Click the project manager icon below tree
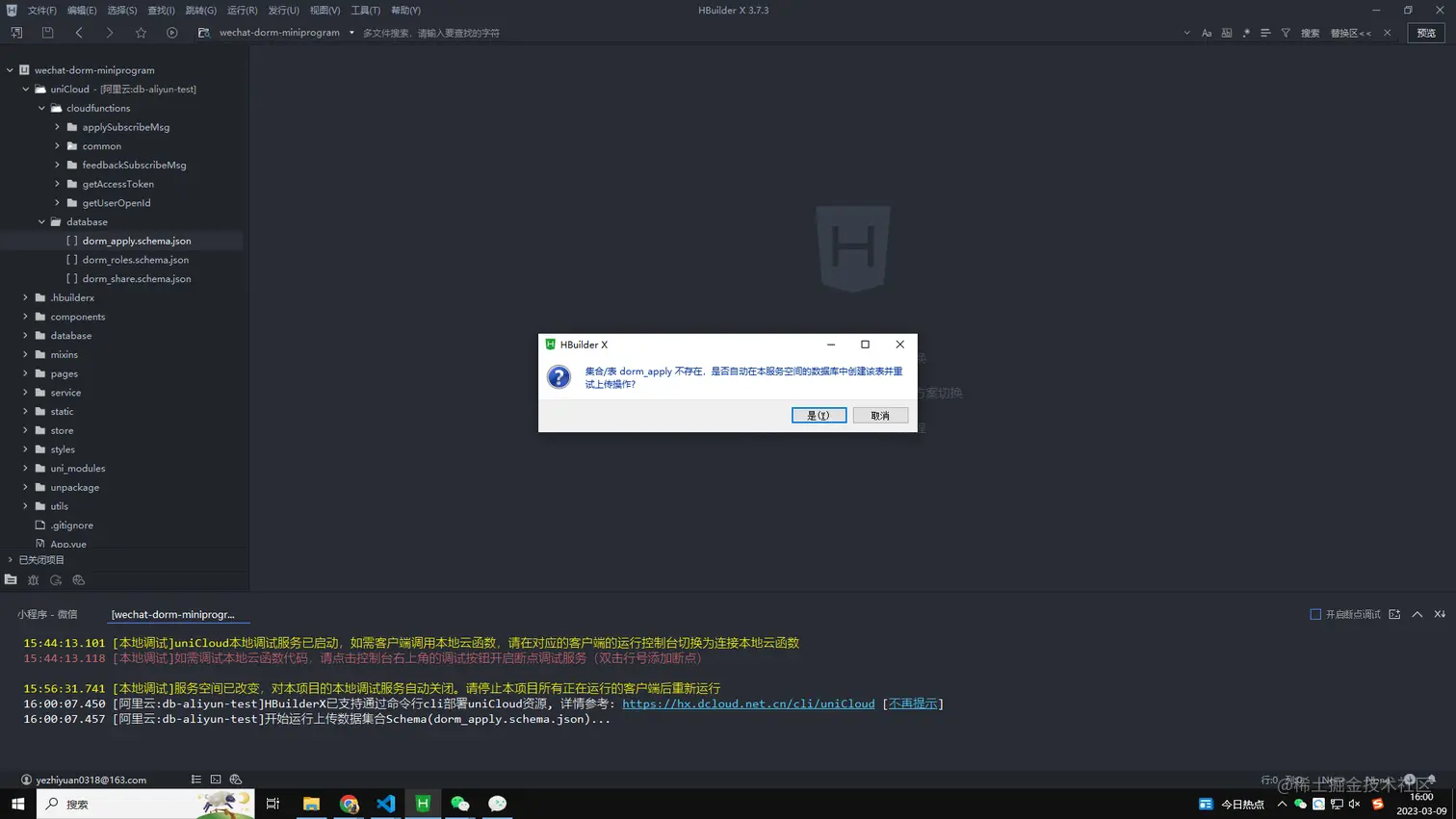The height and width of the screenshot is (819, 1456). pos(11,580)
